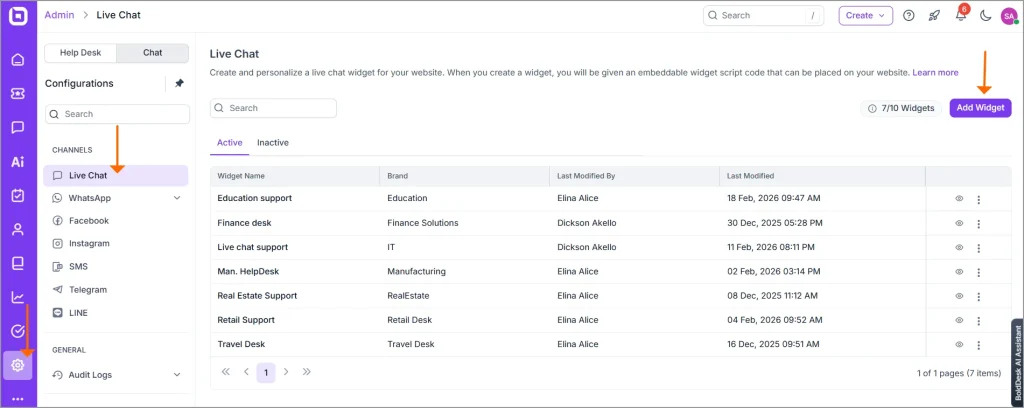Preview the Travel Desk widget

click(959, 344)
